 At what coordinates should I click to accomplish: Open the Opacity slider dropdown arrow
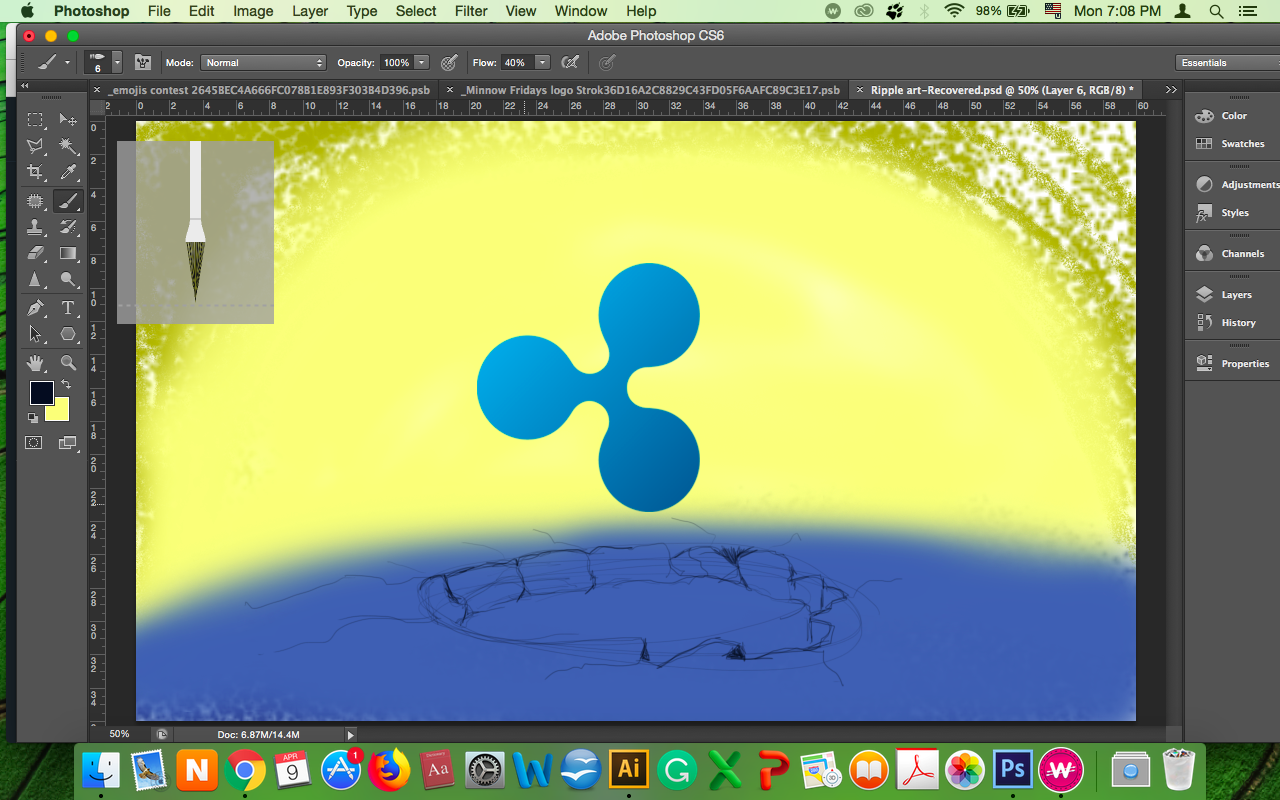click(x=422, y=62)
